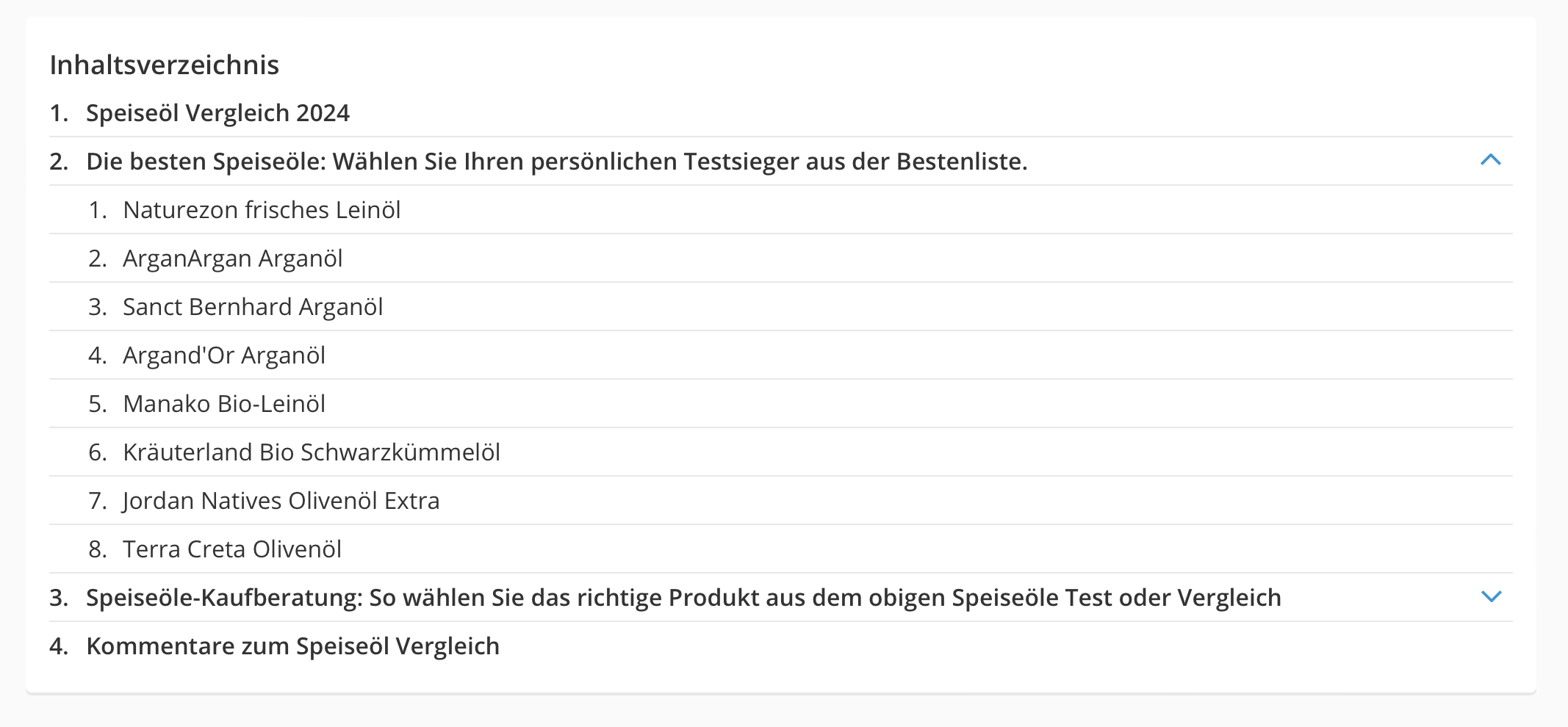Open "Sanct Bernhard Arganöl"
1568x727 pixels.
[253, 306]
